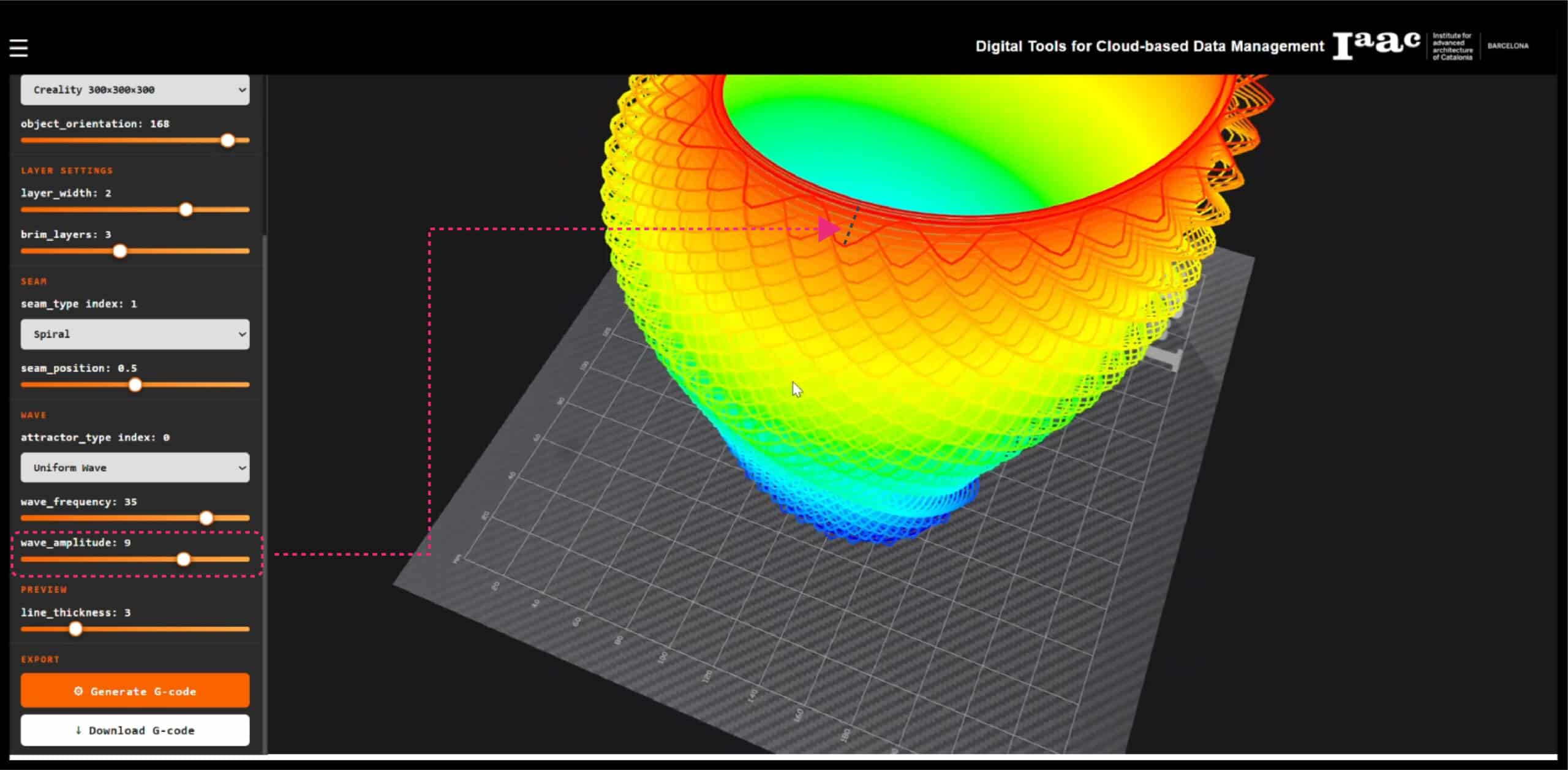Click the wave_frequency slider handle
Viewport: 1568px width, 770px height.
coord(206,518)
